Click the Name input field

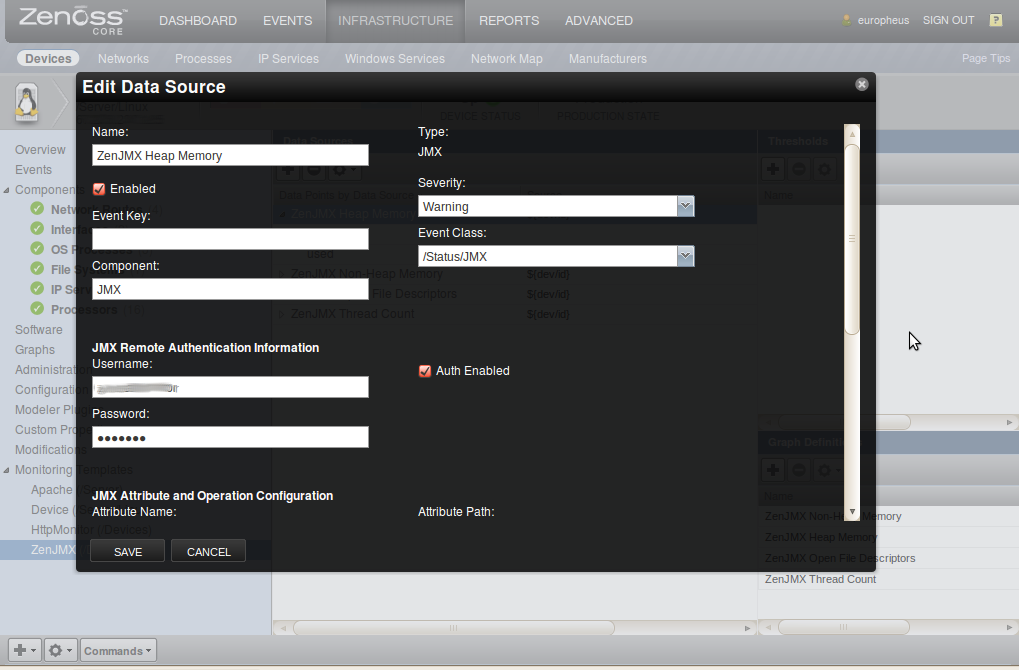[230, 155]
